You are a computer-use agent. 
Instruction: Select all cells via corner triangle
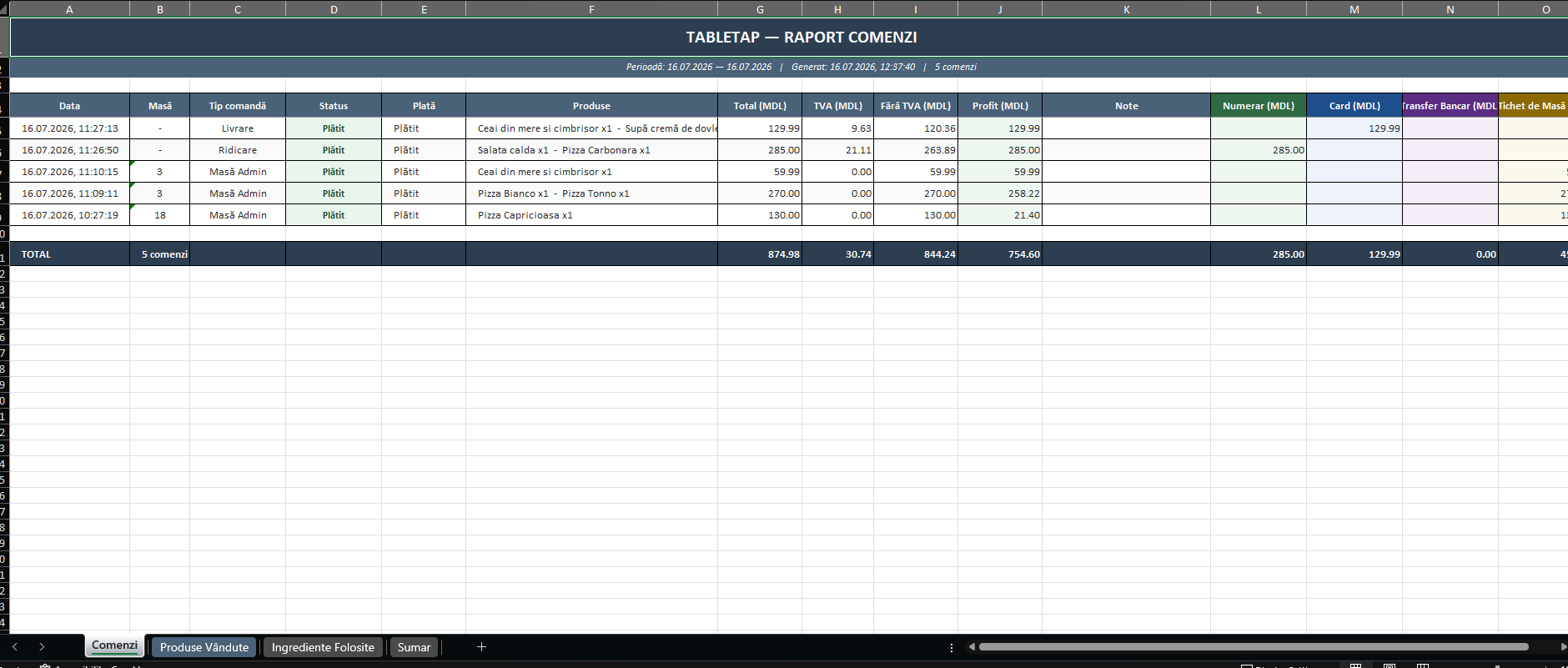pos(4,8)
